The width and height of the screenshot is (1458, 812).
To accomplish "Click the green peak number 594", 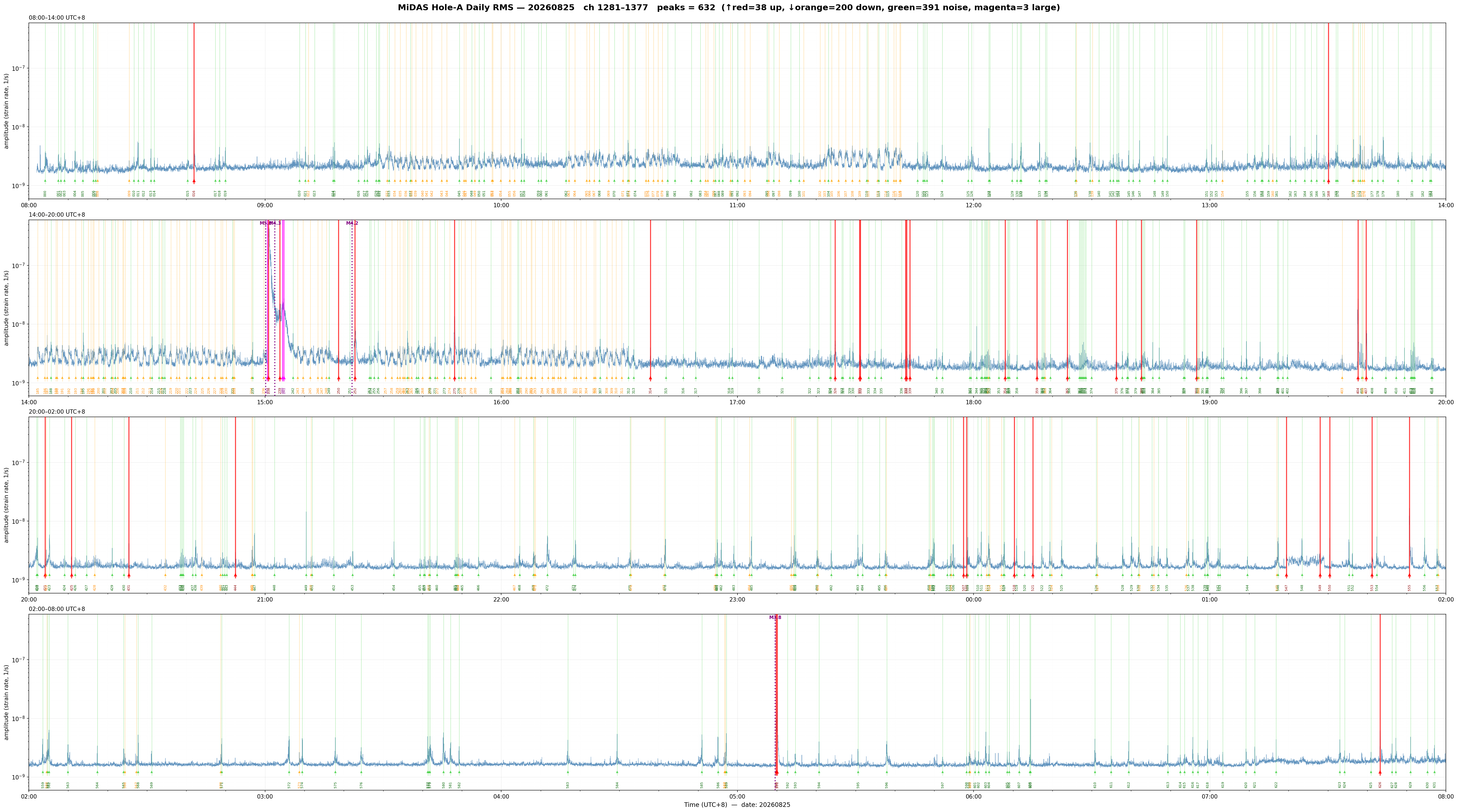I will click(818, 785).
